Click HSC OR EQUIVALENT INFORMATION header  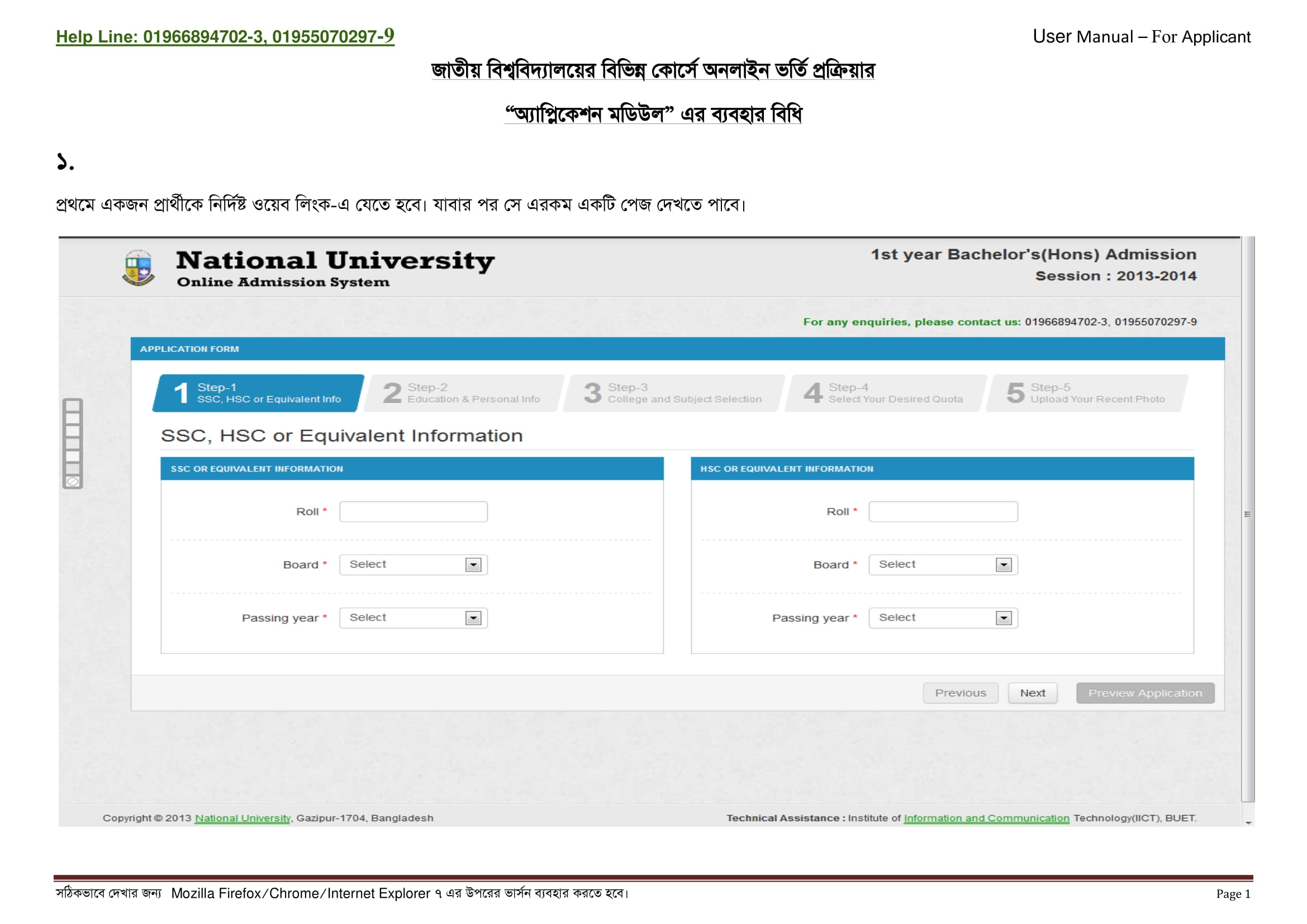[787, 469]
